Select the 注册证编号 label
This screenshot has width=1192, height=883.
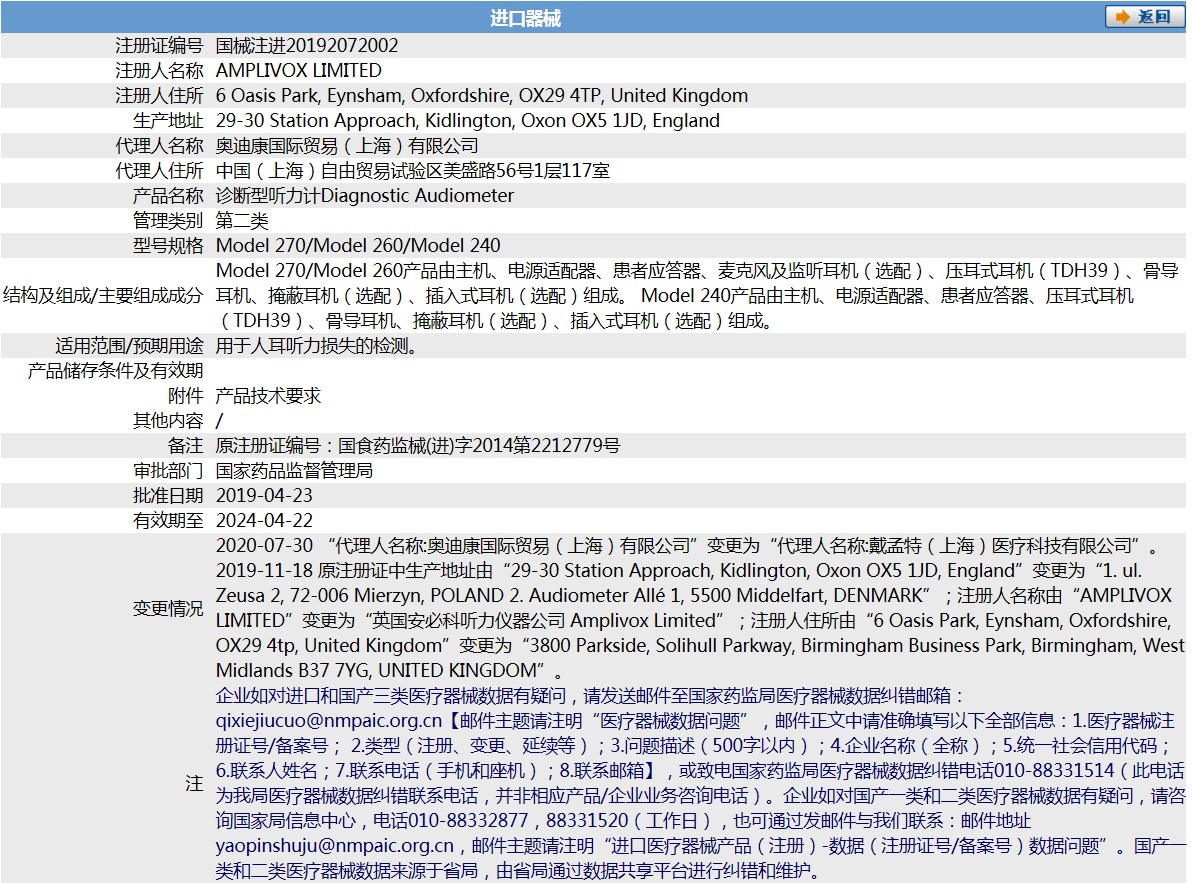159,46
